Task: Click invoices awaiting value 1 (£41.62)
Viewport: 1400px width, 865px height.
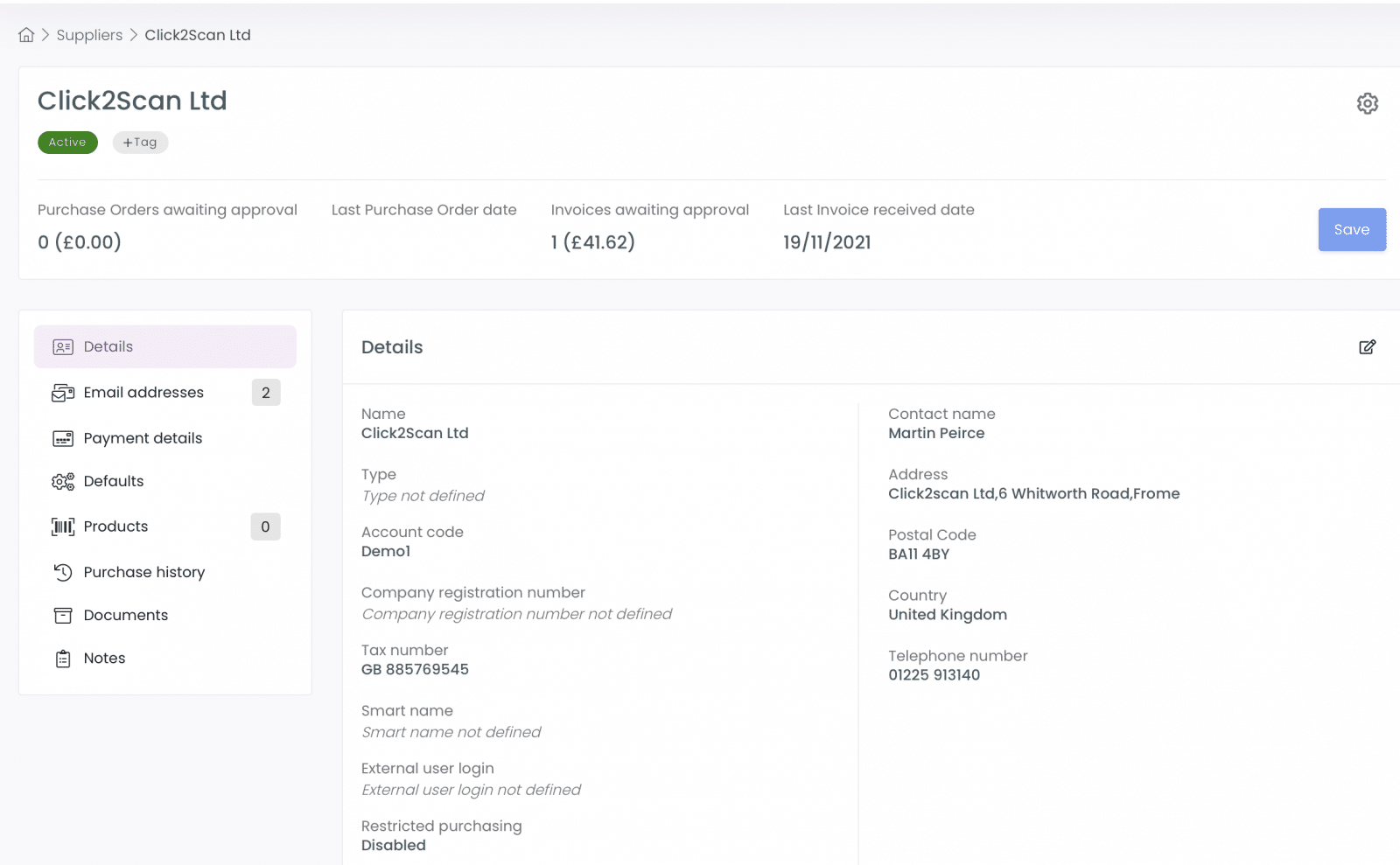Action: pos(593,242)
